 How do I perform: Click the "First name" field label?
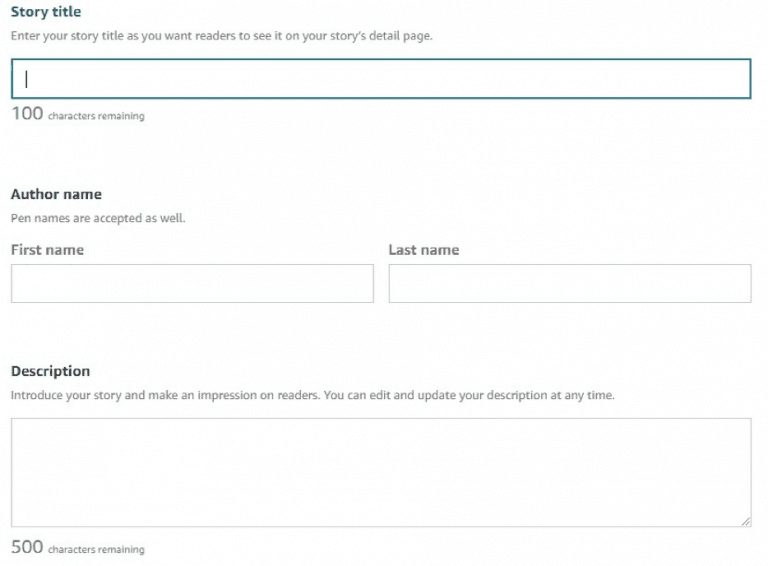pos(48,250)
